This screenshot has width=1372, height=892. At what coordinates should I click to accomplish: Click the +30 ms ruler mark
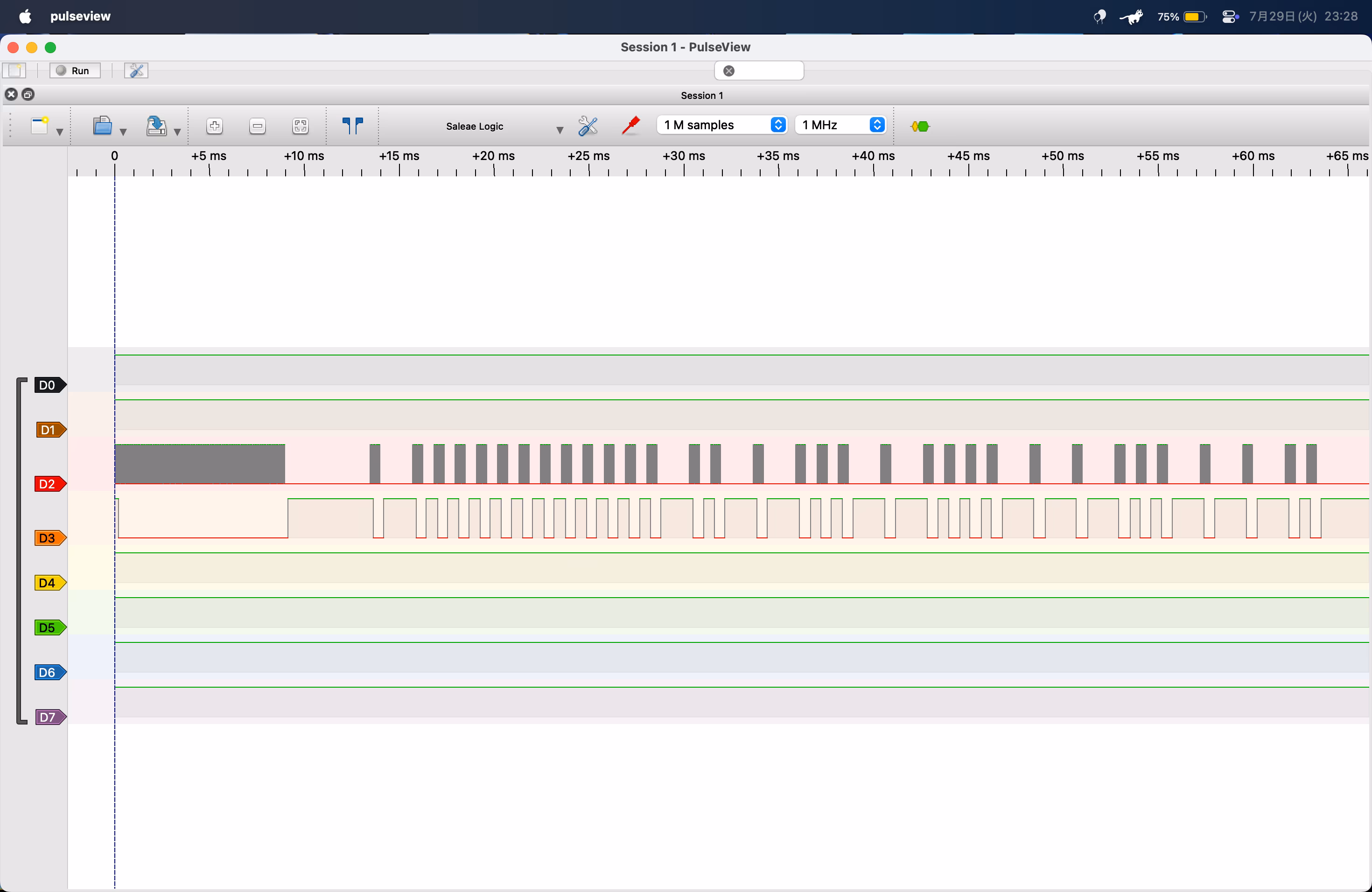pos(684,156)
